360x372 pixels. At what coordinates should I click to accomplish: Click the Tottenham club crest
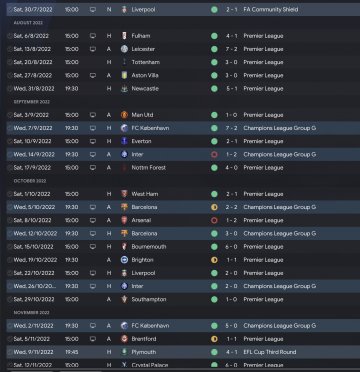click(124, 62)
